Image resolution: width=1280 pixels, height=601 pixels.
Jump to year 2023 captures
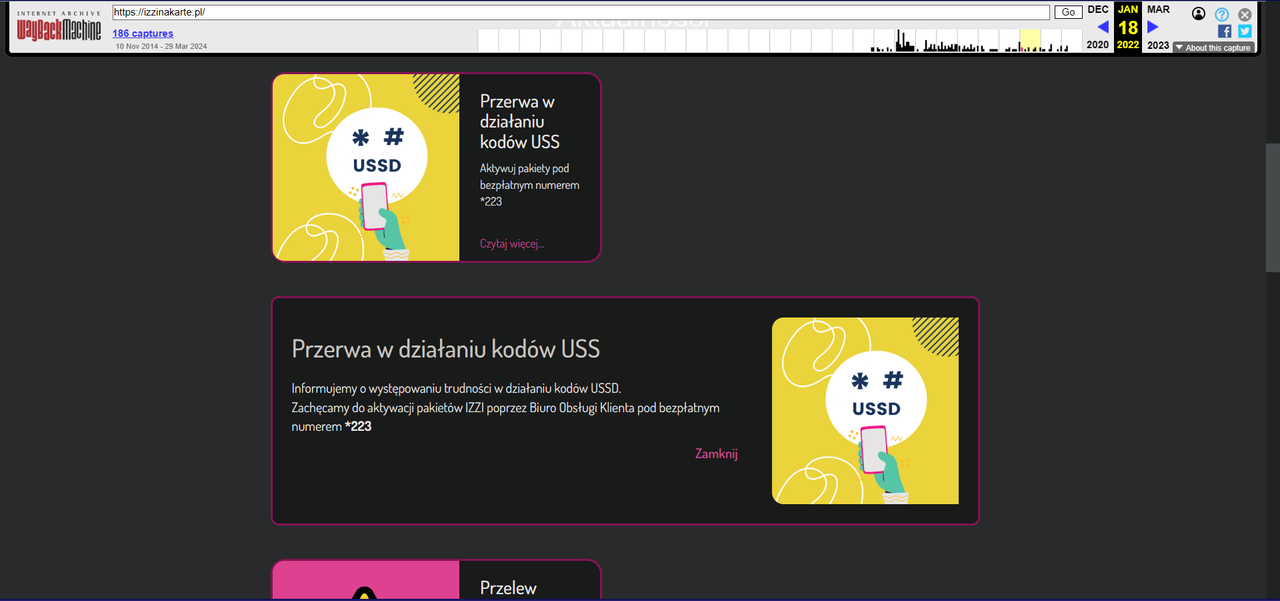[x=1158, y=45]
